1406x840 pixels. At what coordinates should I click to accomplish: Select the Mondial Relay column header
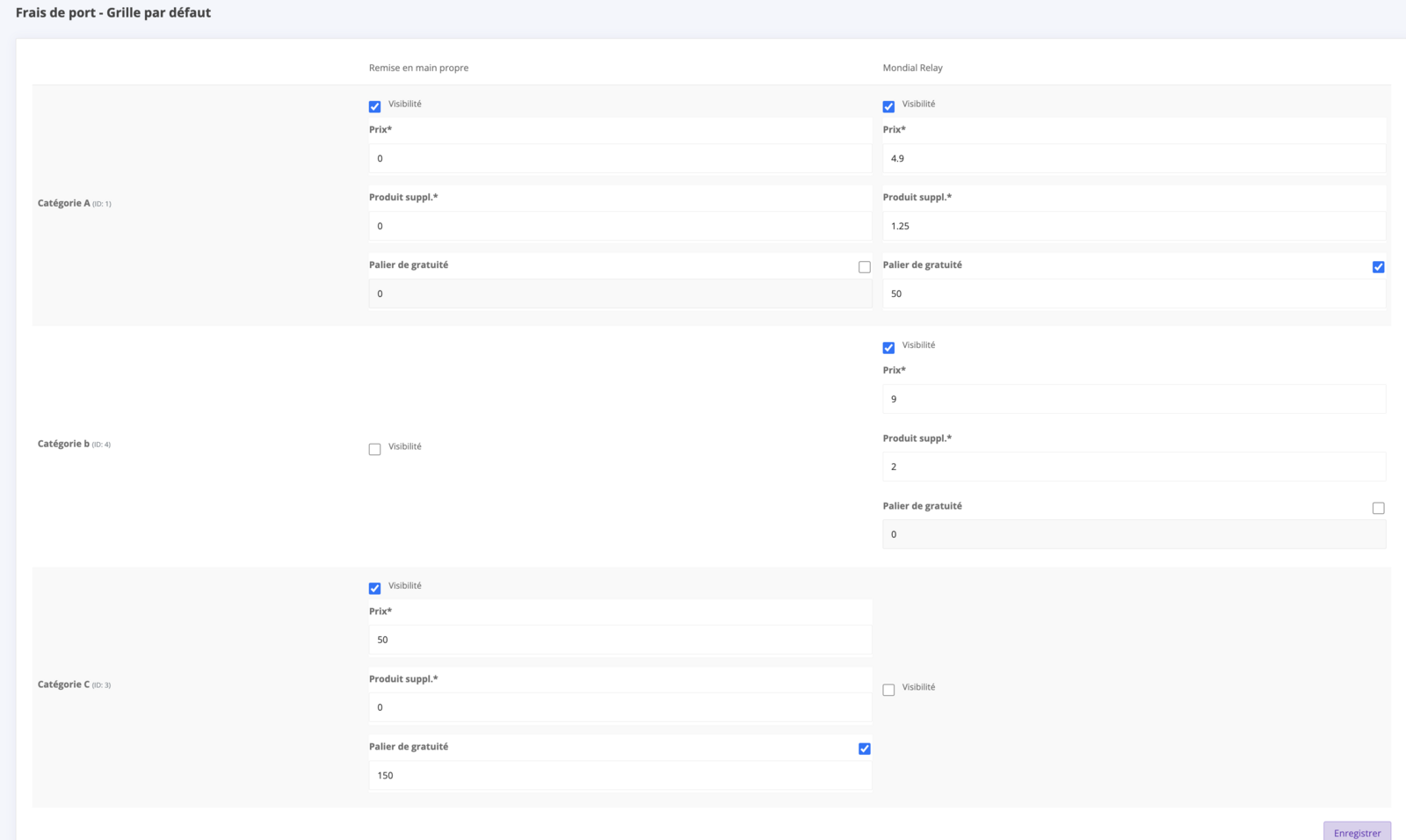pyautogui.click(x=912, y=68)
